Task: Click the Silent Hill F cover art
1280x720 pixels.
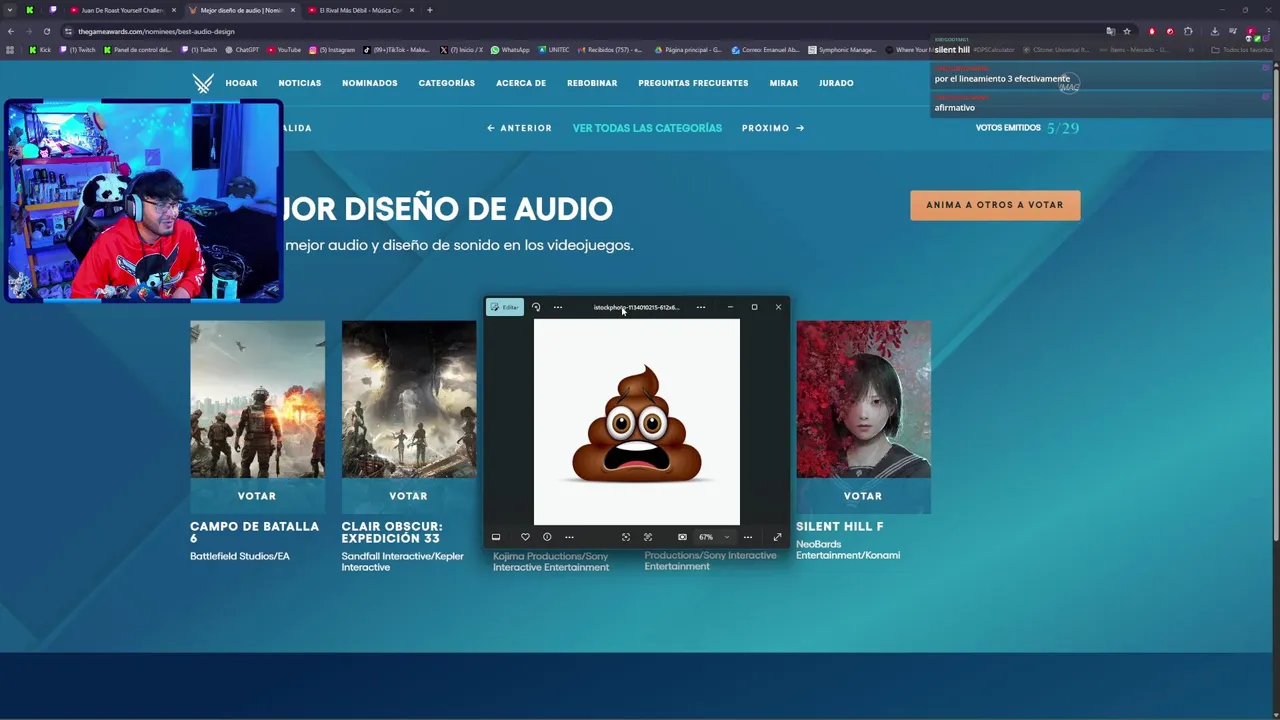Action: click(x=863, y=399)
